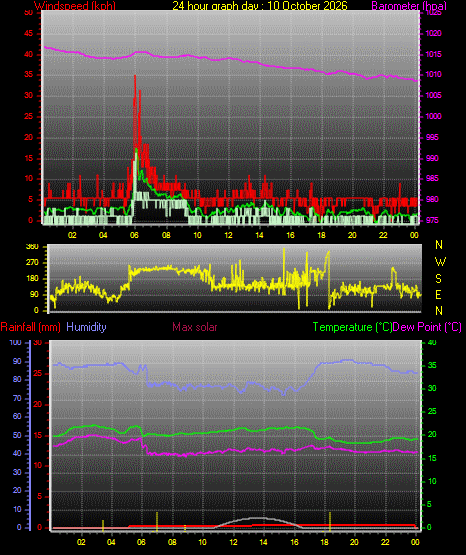Click the 40 value on the green temperature axis
This screenshot has height=555, width=466.
pos(432,342)
